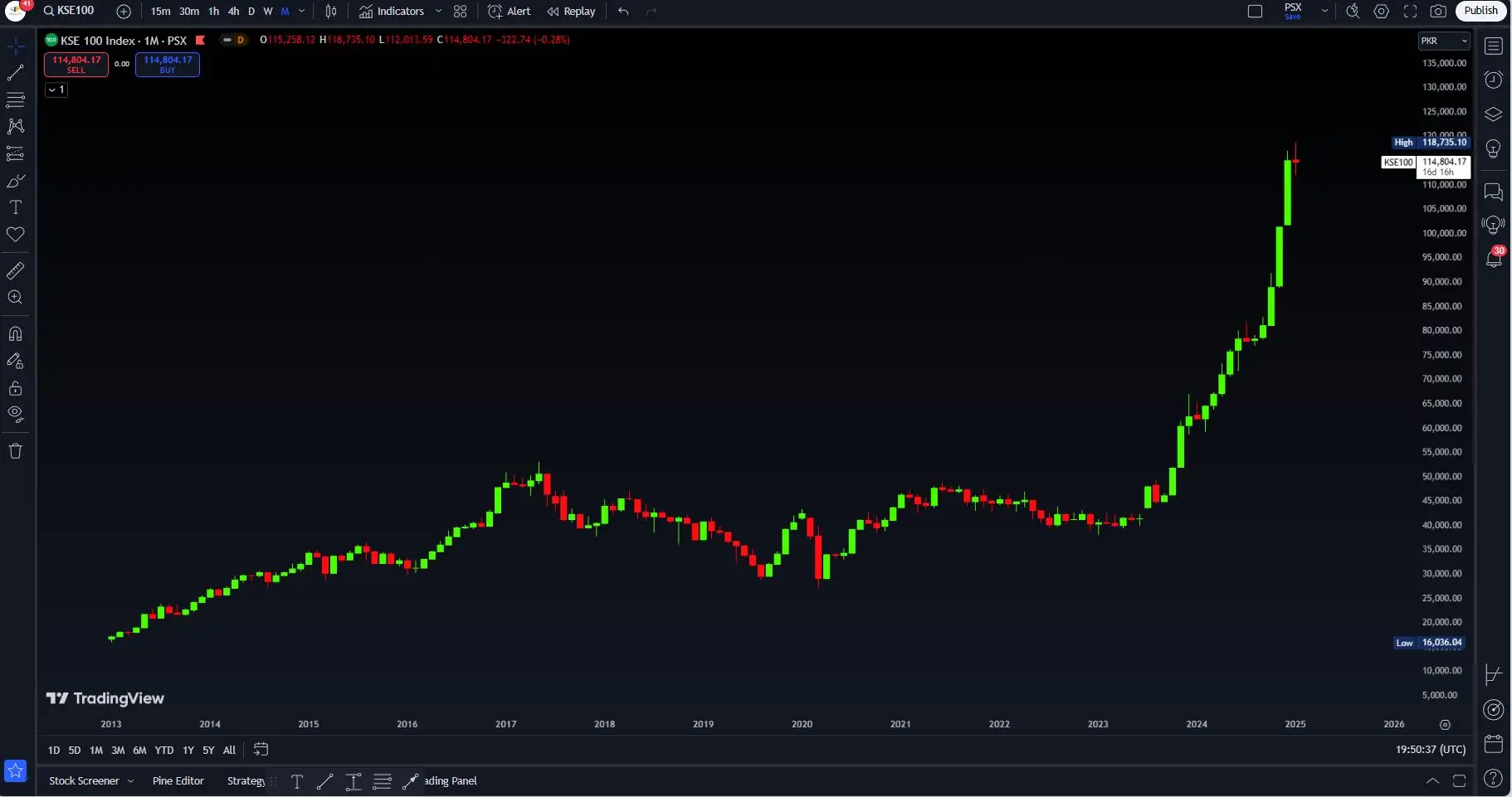Viewport: 1512px width, 797px height.
Task: Open the Alerts bell in right sidebar
Action: click(1493, 259)
